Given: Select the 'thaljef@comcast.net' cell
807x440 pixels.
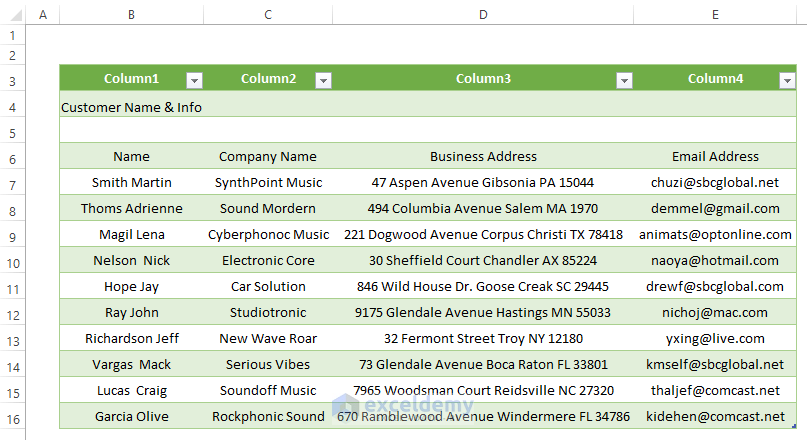Looking at the screenshot, I should tap(715, 390).
